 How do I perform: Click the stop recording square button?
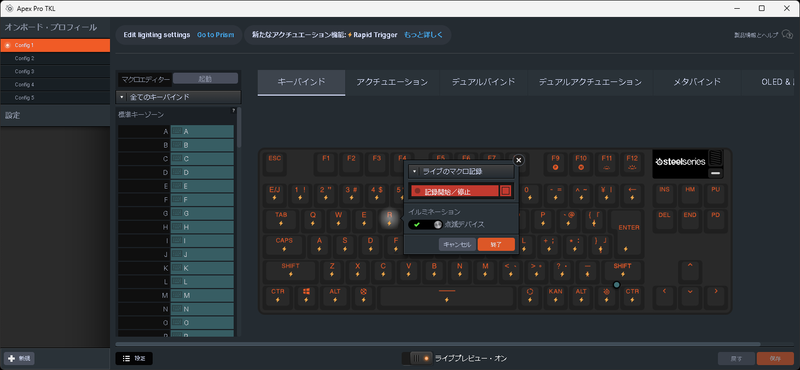pos(506,191)
